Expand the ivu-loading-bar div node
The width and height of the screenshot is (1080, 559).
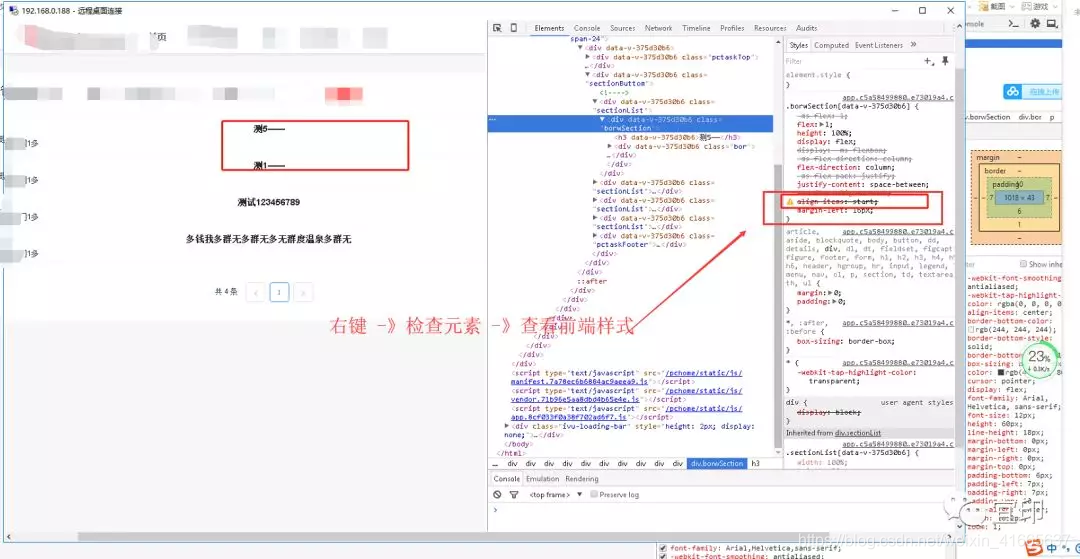tap(508, 426)
